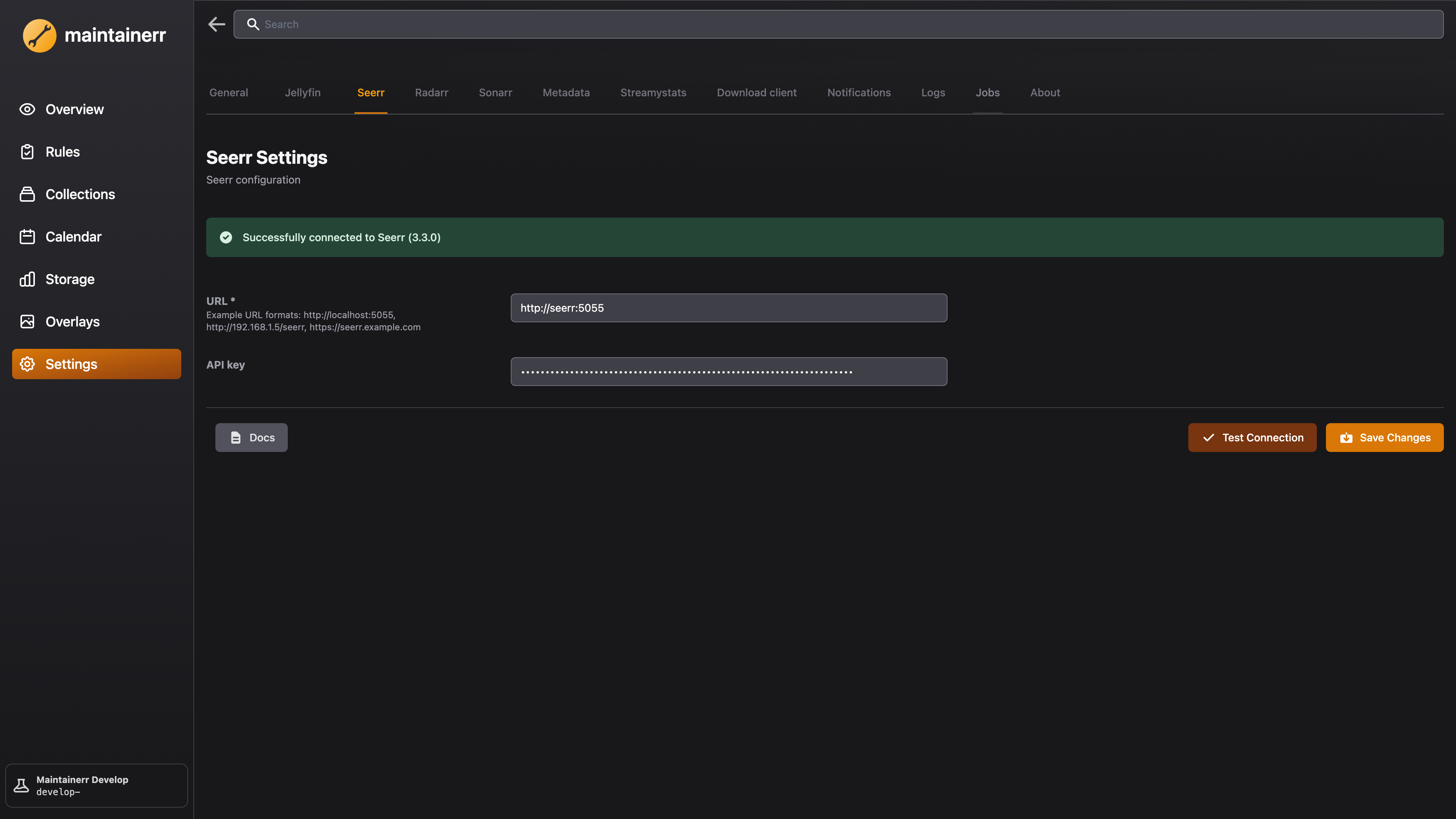The image size is (1456, 819).
Task: Click the URL field with http://seerr:5055
Action: (728, 308)
